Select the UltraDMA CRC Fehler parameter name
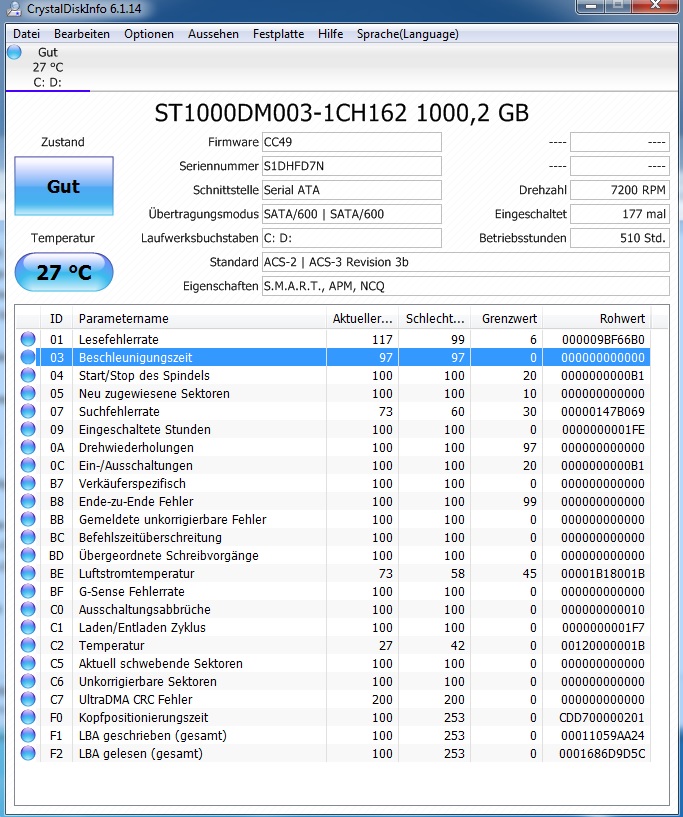The height and width of the screenshot is (817, 683). [135, 699]
